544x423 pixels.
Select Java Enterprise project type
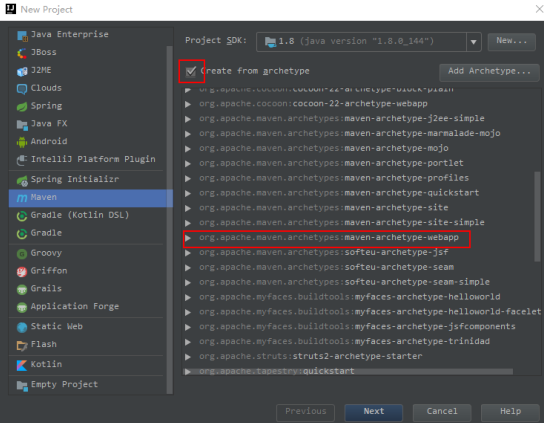87,35
